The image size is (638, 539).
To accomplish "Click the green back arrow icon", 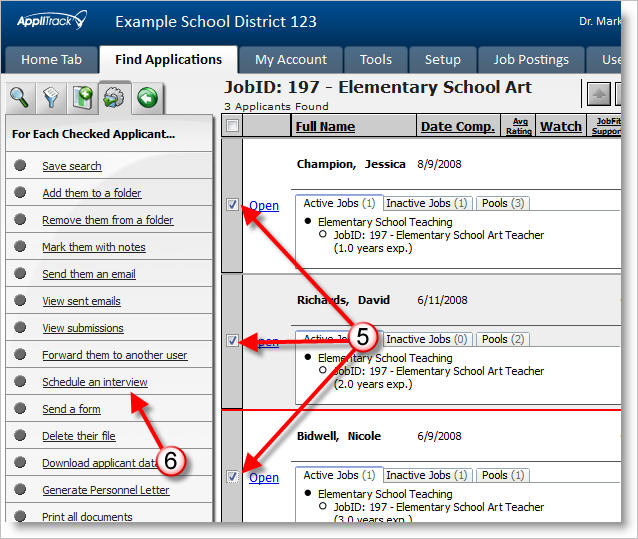I will 148,98.
